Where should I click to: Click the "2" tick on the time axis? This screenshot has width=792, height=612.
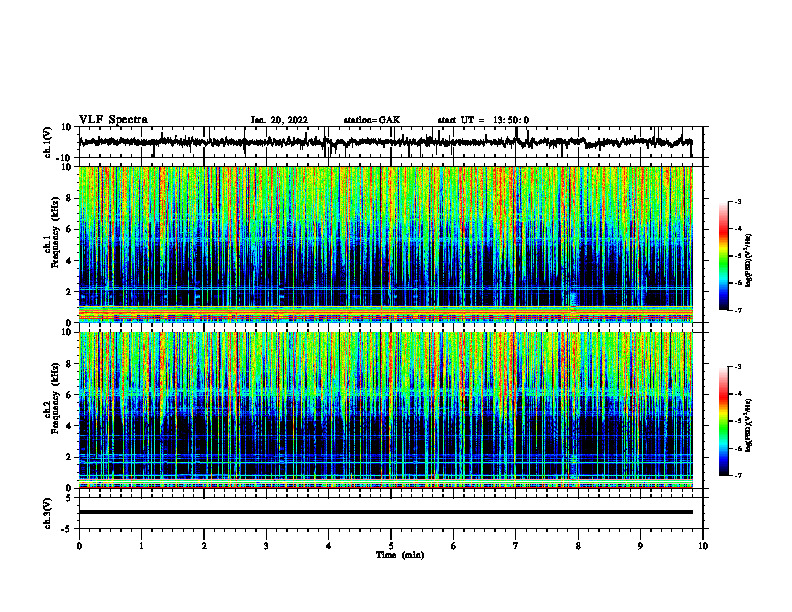click(204, 546)
